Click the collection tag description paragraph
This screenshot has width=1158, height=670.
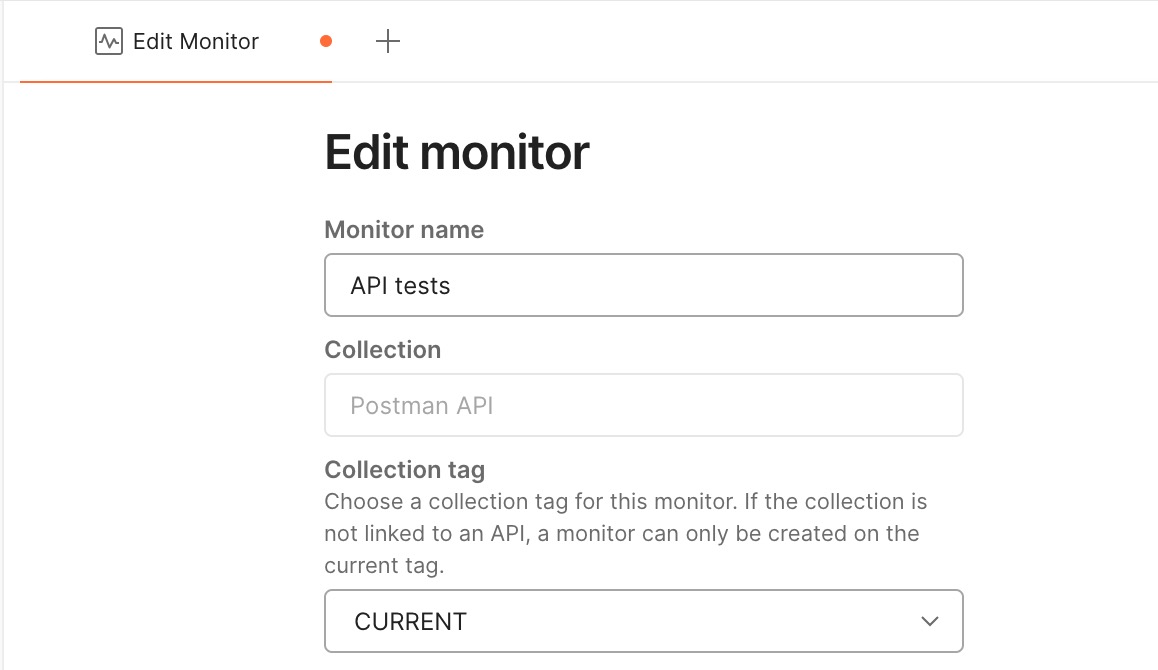click(x=625, y=533)
